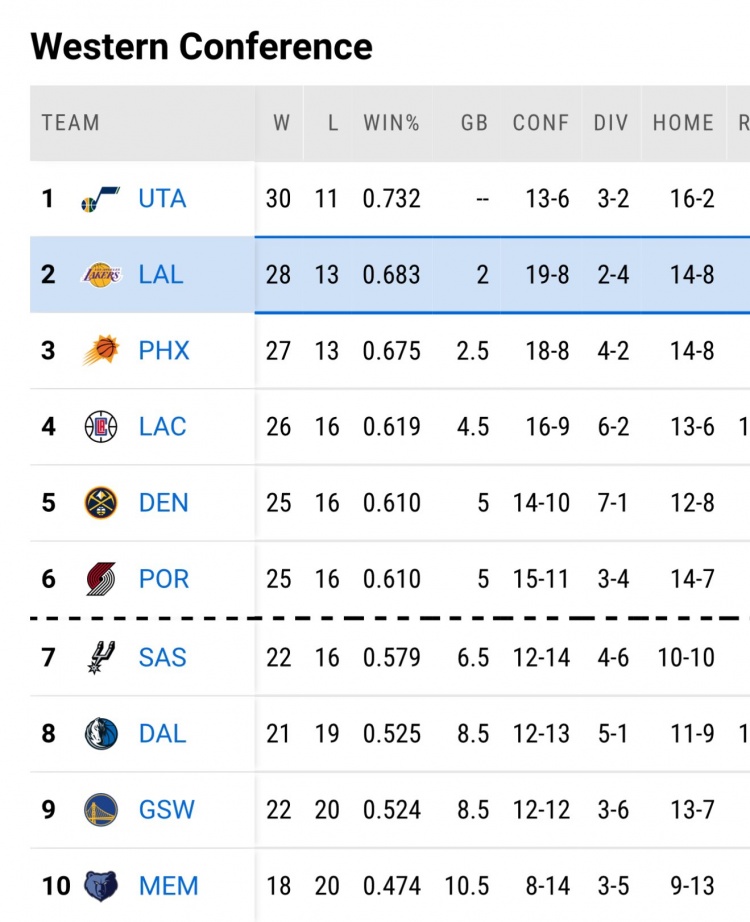This screenshot has height=922, width=750.
Task: Click the Denver Nuggets logo
Action: point(100,503)
